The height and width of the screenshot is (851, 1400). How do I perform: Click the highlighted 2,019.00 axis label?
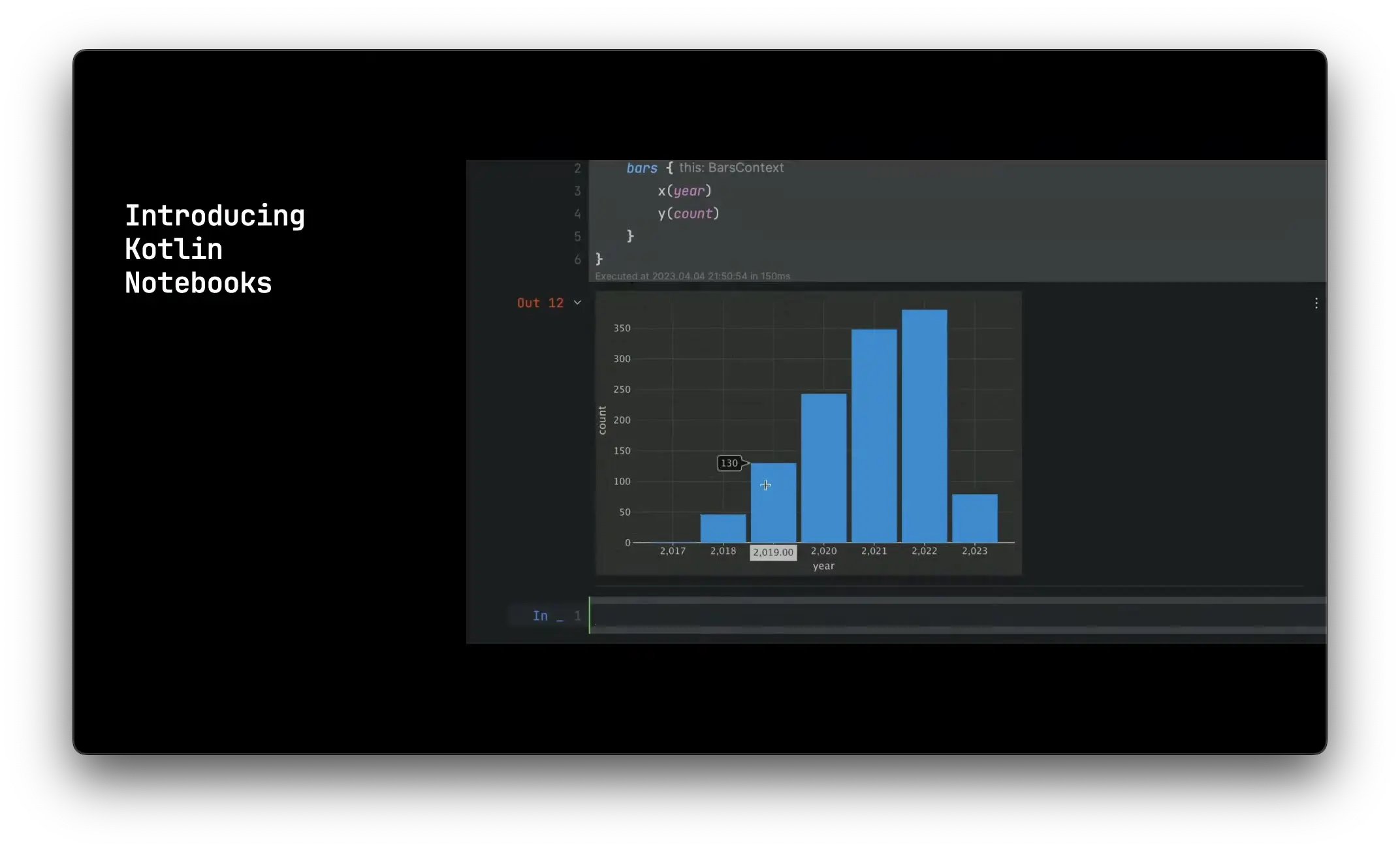773,552
